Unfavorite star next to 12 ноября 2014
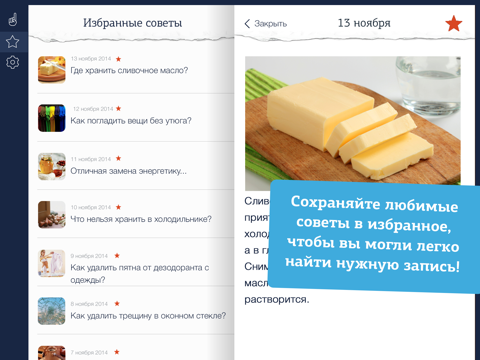 click(x=118, y=109)
